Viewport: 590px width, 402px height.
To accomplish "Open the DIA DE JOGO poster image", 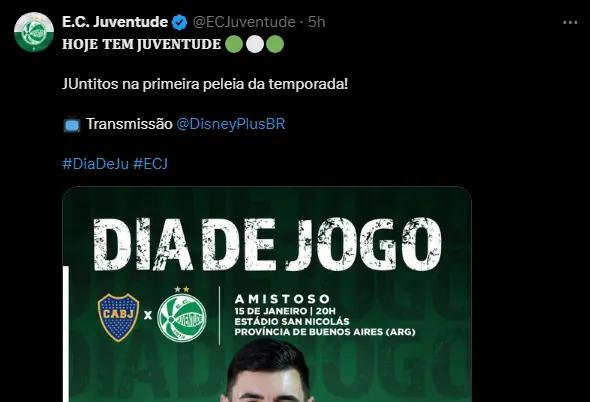I will [x=267, y=294].
